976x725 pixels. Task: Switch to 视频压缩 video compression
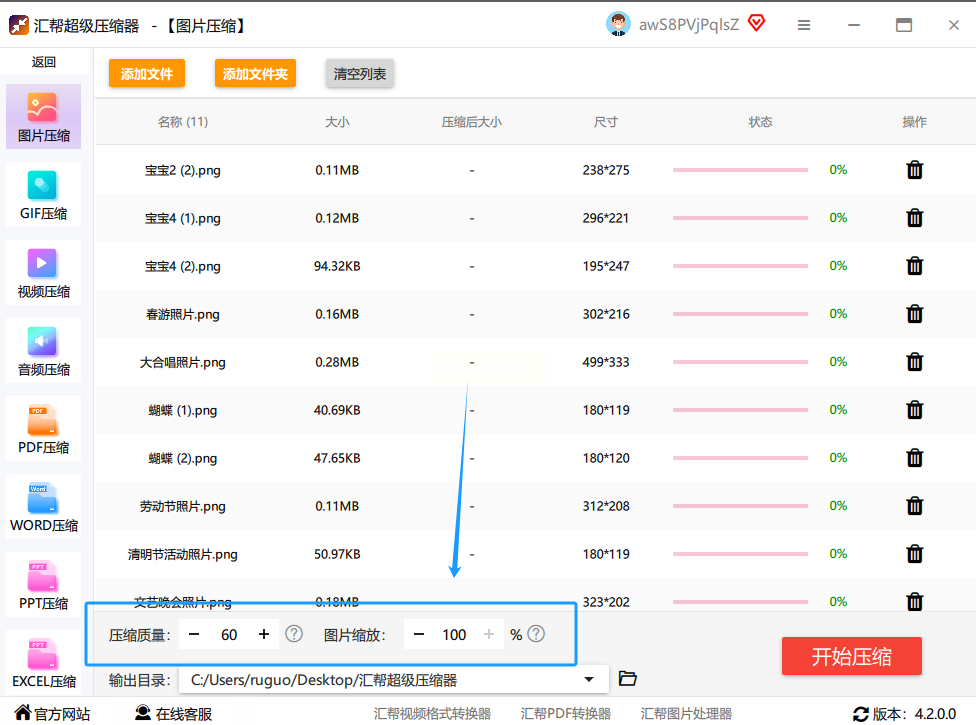(44, 274)
